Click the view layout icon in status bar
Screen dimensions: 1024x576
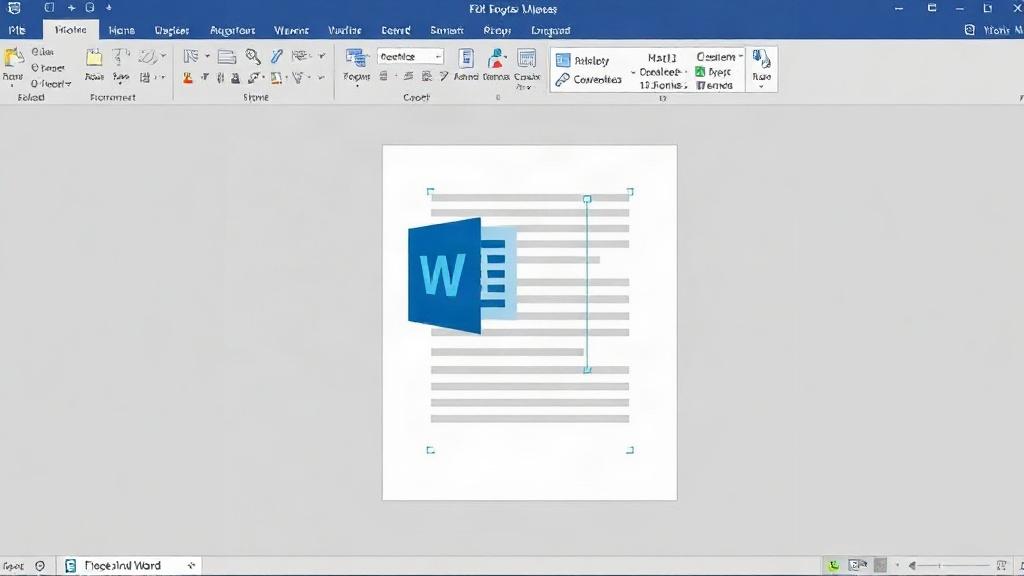857,565
